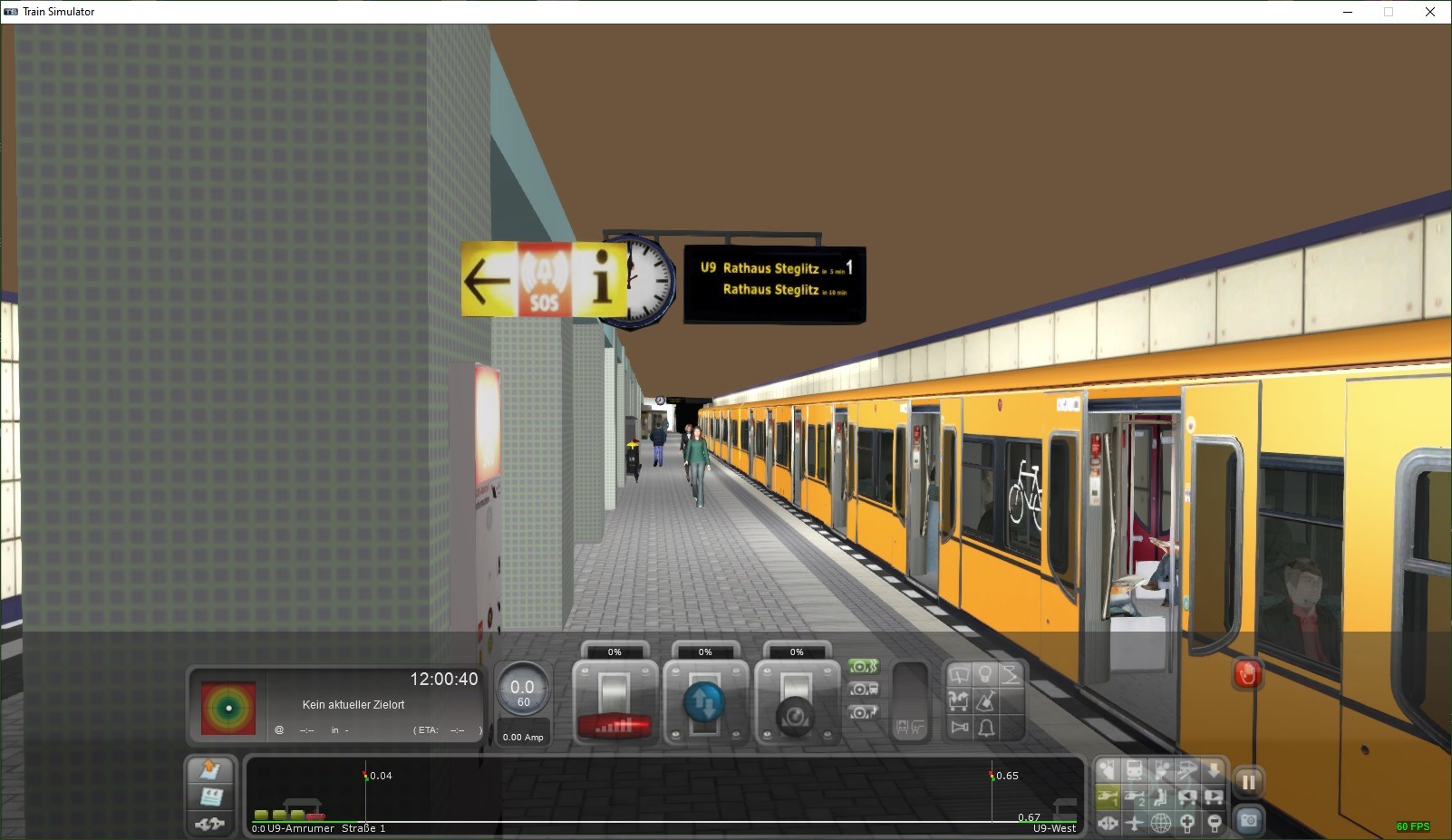Click the coupling/switch arrows icon
The image size is (1452, 840).
[210, 824]
